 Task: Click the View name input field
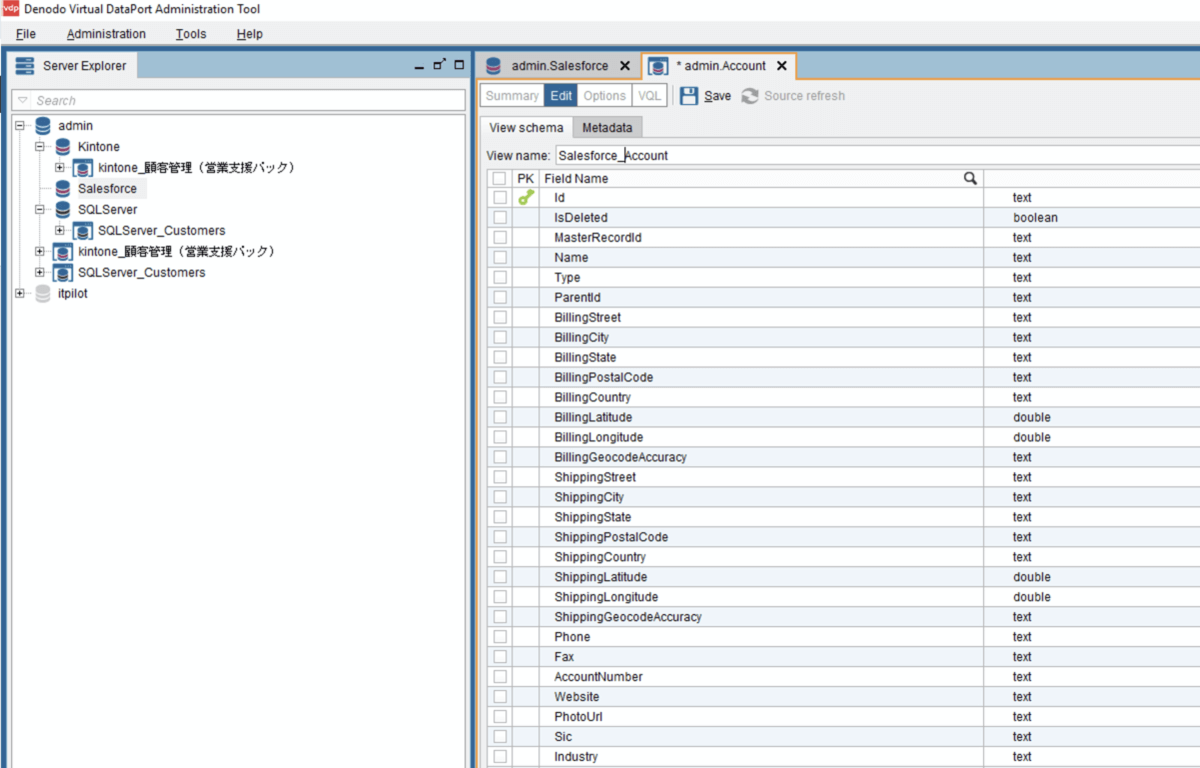[877, 155]
